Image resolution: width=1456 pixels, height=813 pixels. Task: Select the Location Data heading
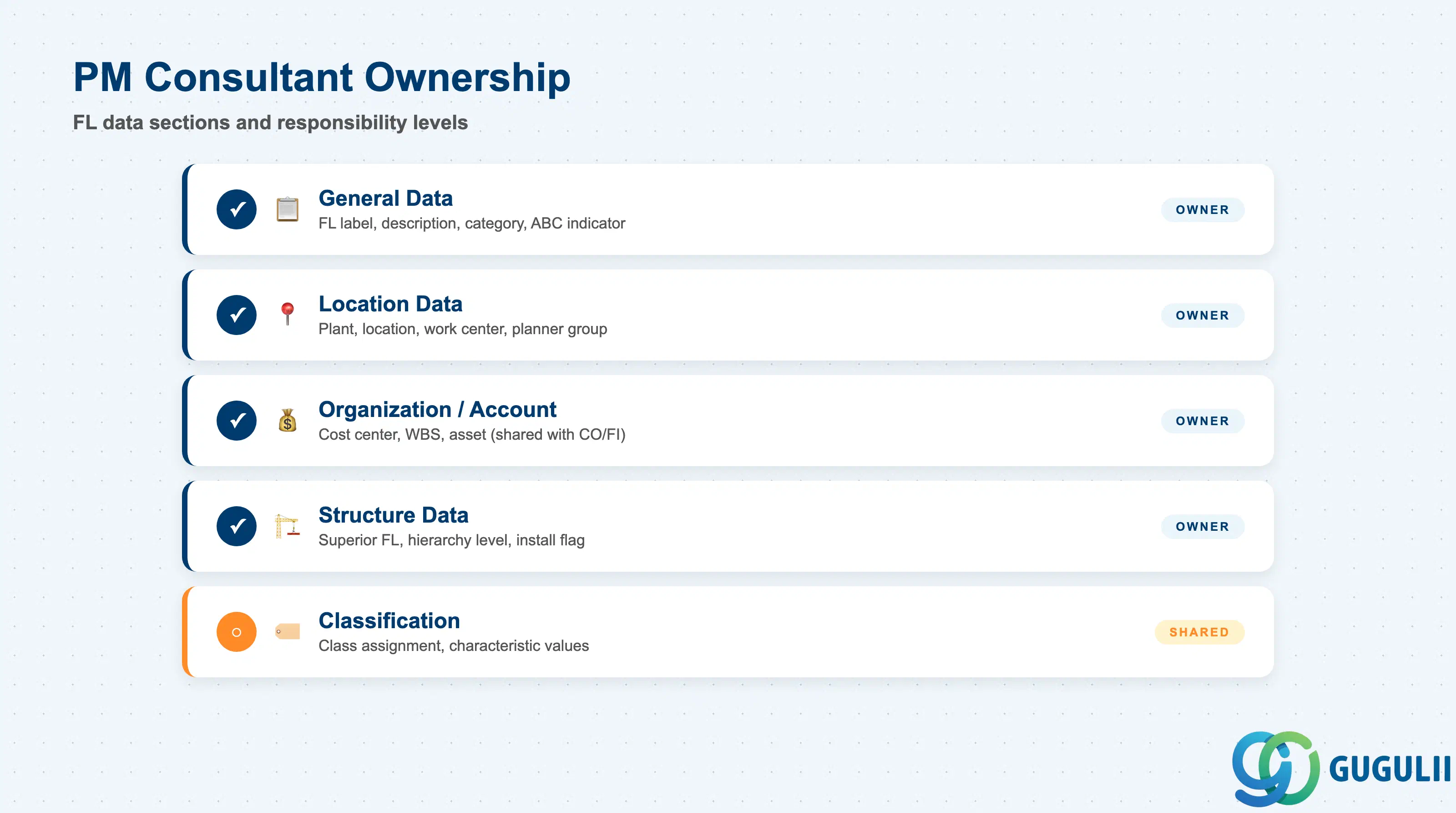coord(390,304)
